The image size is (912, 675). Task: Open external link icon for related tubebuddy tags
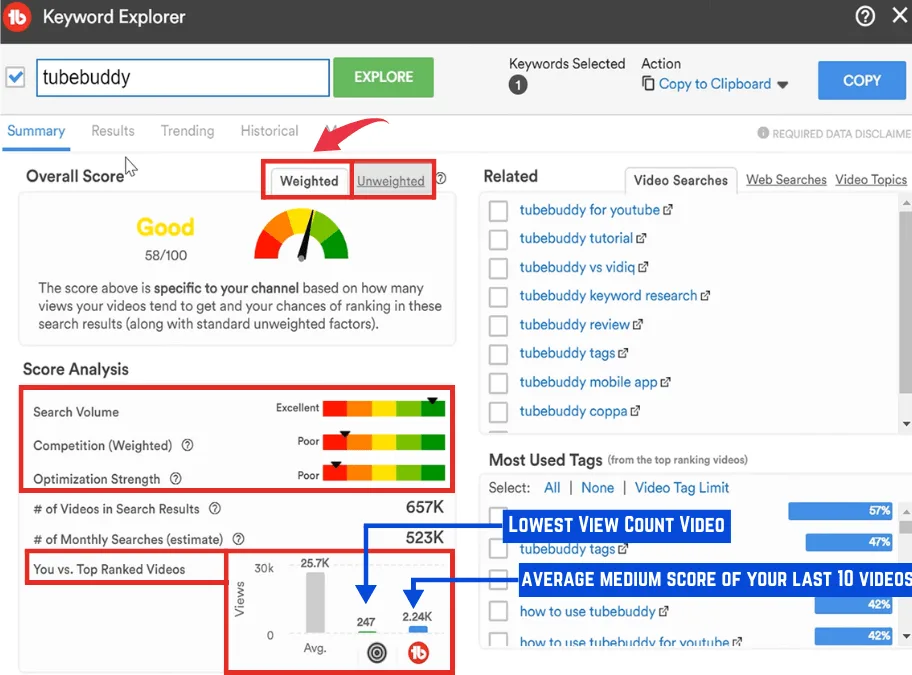623,353
